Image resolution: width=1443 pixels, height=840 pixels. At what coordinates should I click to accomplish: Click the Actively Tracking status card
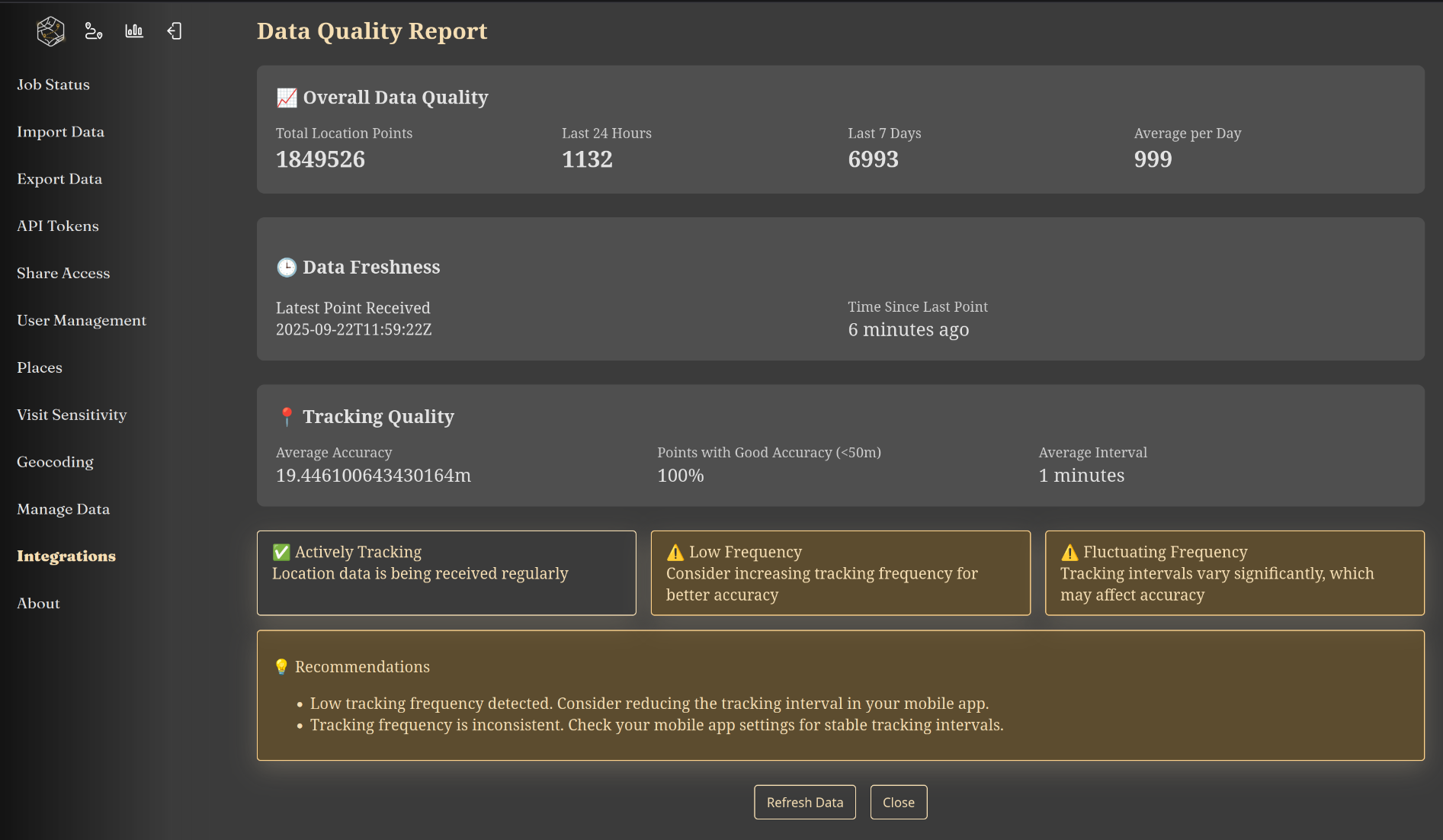pyautogui.click(x=446, y=573)
